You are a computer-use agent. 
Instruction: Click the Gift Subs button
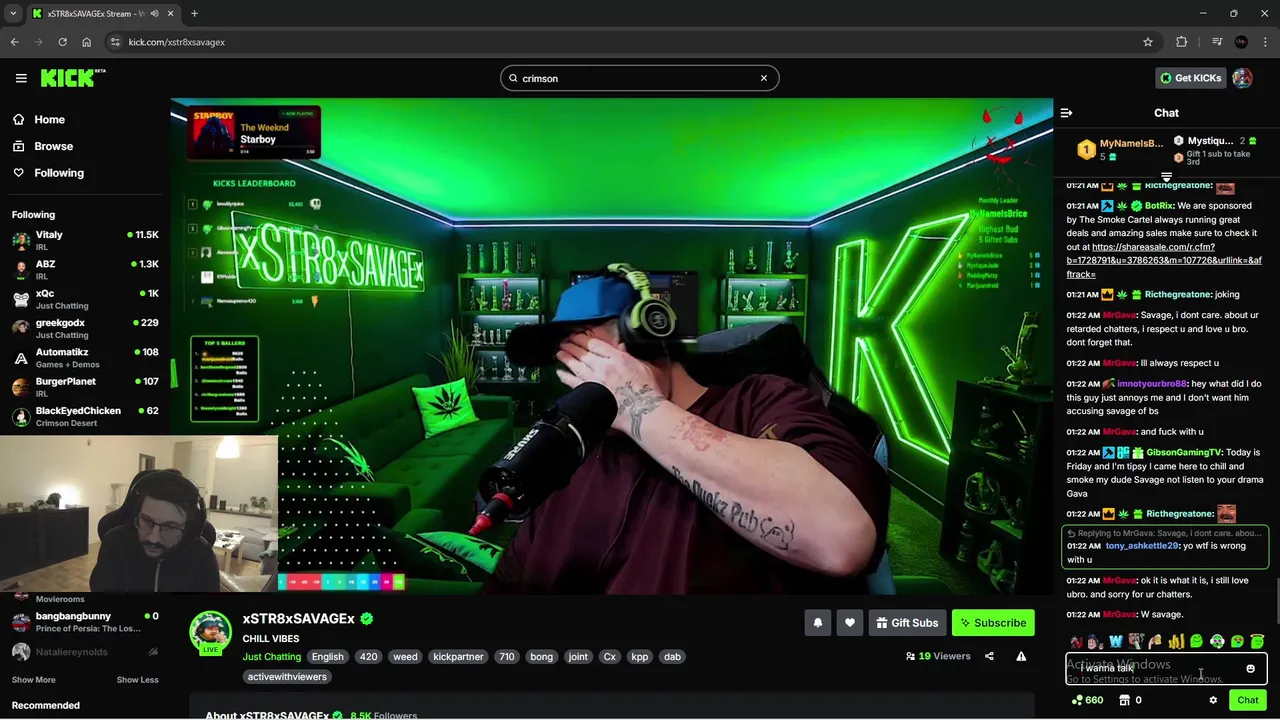(907, 623)
